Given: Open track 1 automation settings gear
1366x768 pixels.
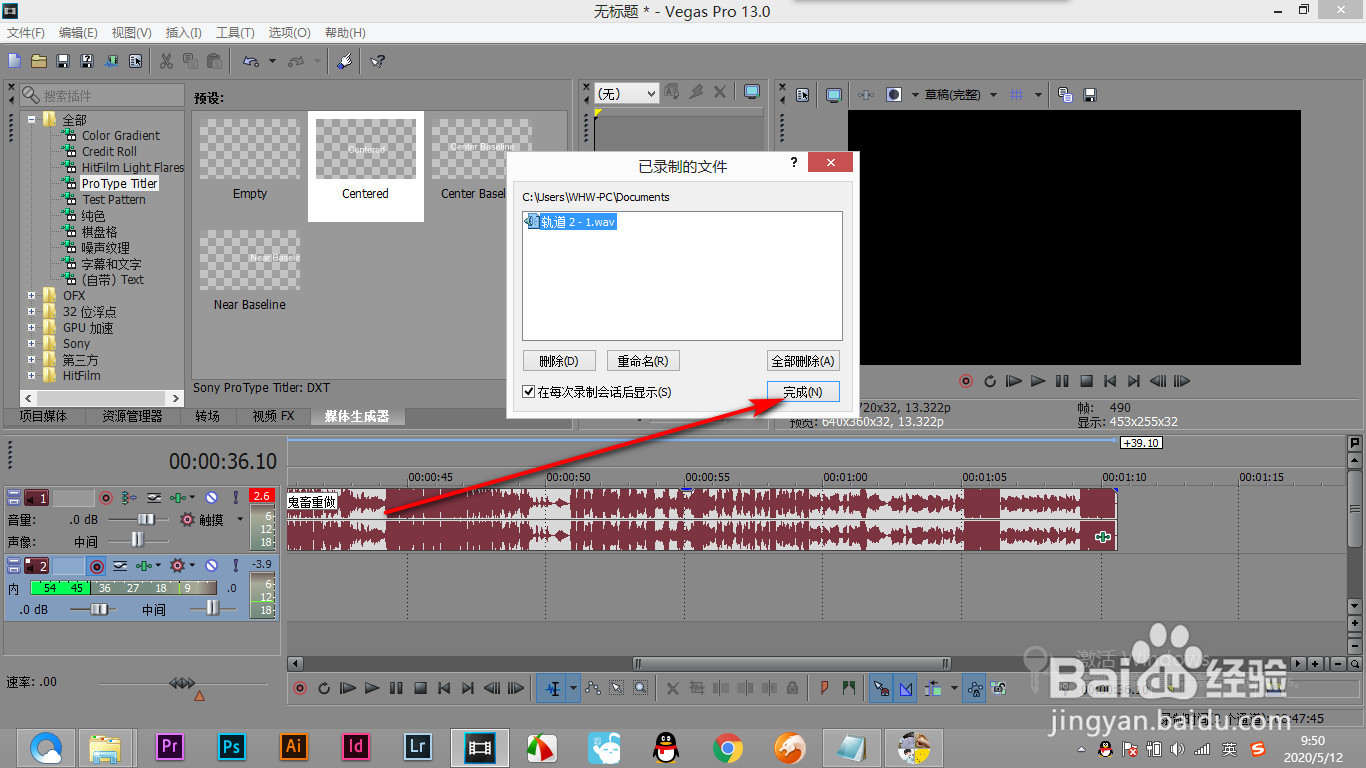Looking at the screenshot, I should click(x=187, y=520).
